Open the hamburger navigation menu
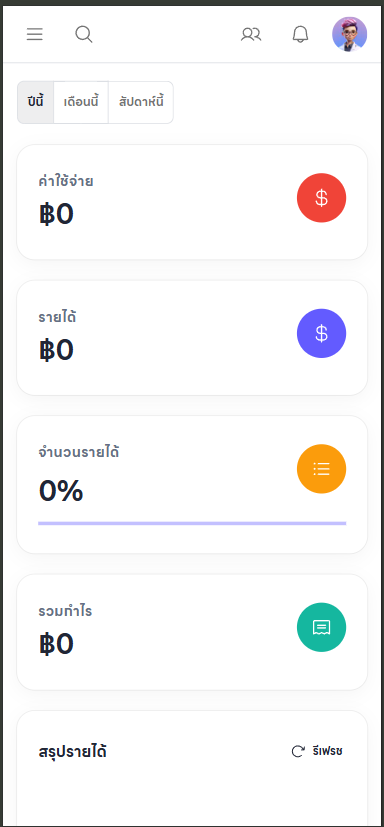This screenshot has width=384, height=827. [x=35, y=34]
